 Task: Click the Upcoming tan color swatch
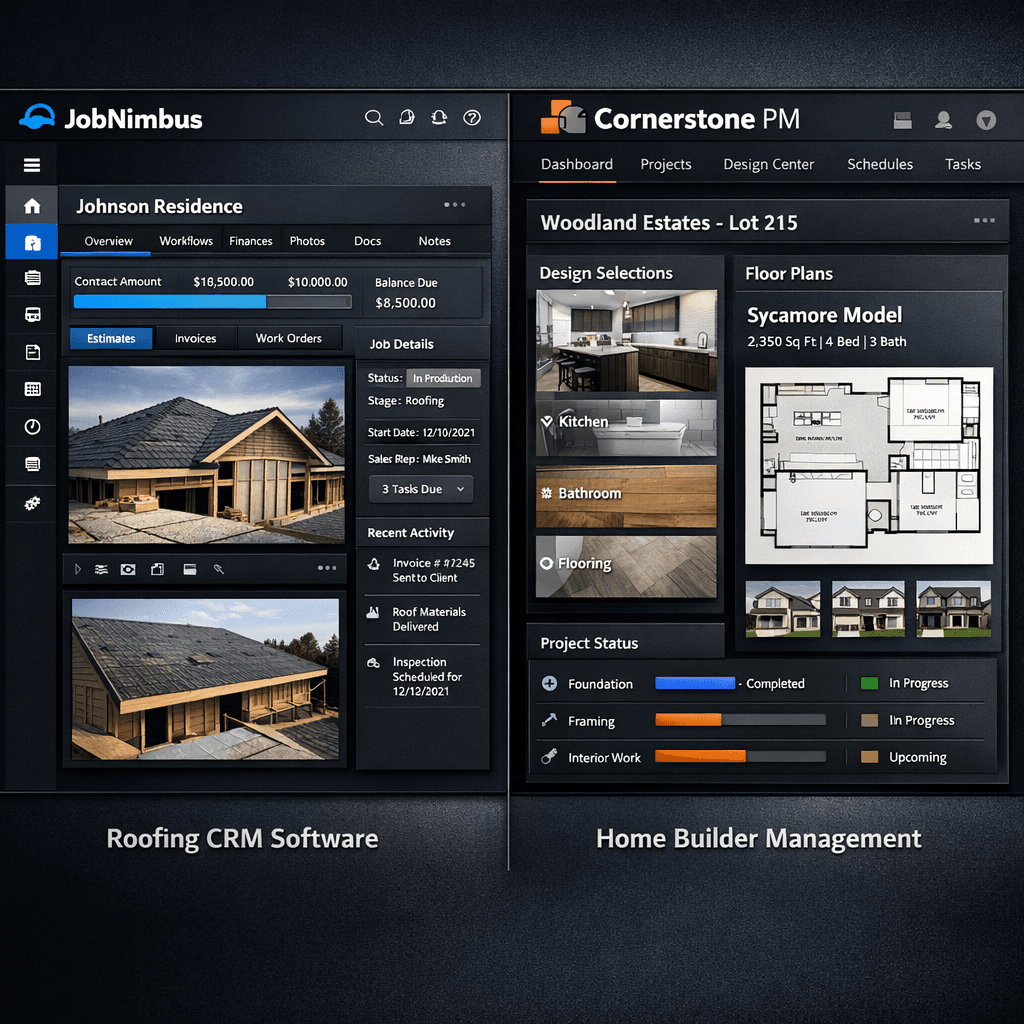(x=869, y=757)
